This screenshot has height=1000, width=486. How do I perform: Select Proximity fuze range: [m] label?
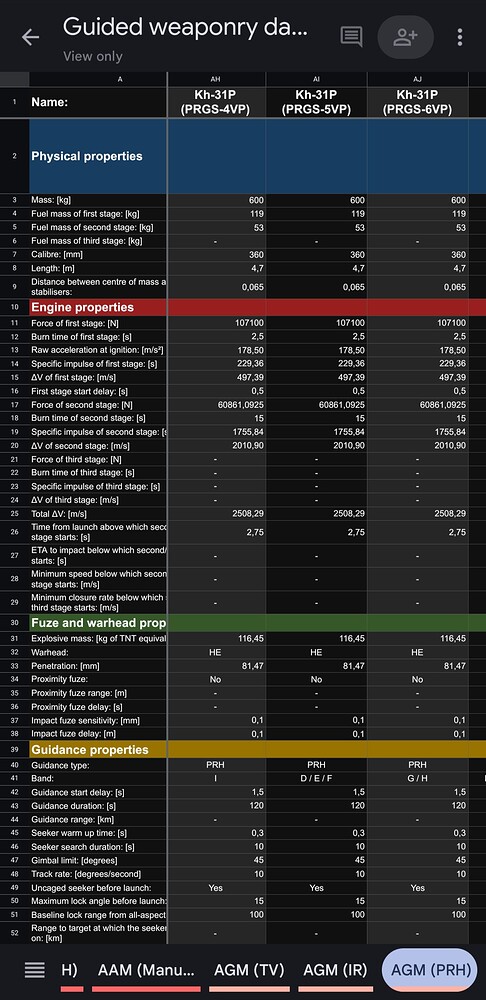click(x=98, y=693)
